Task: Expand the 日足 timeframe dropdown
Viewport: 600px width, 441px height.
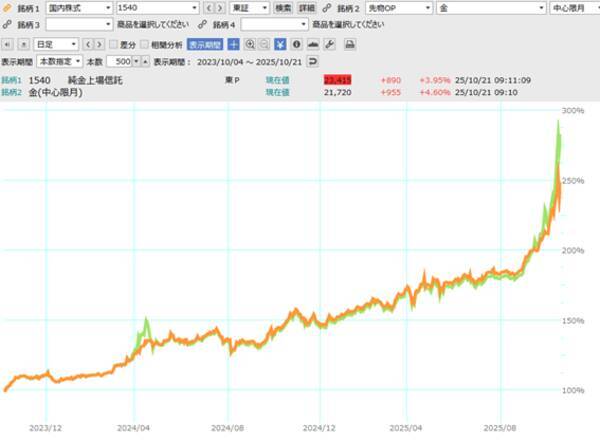Action: tap(55, 44)
